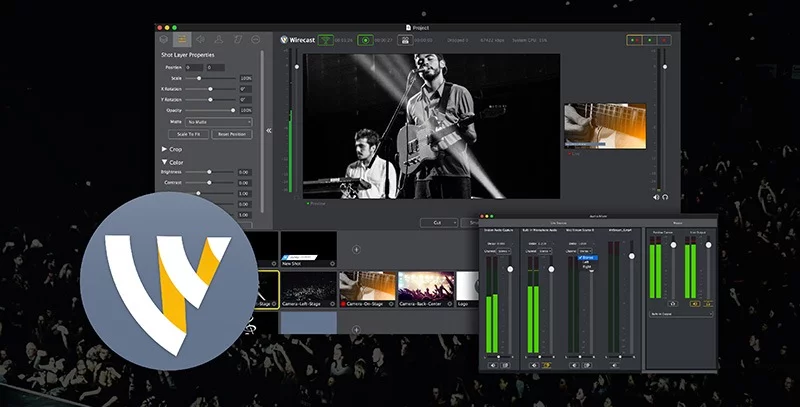Toggle the yellow mute button under Live Output
The width and height of the screenshot is (800, 407).
point(695,303)
